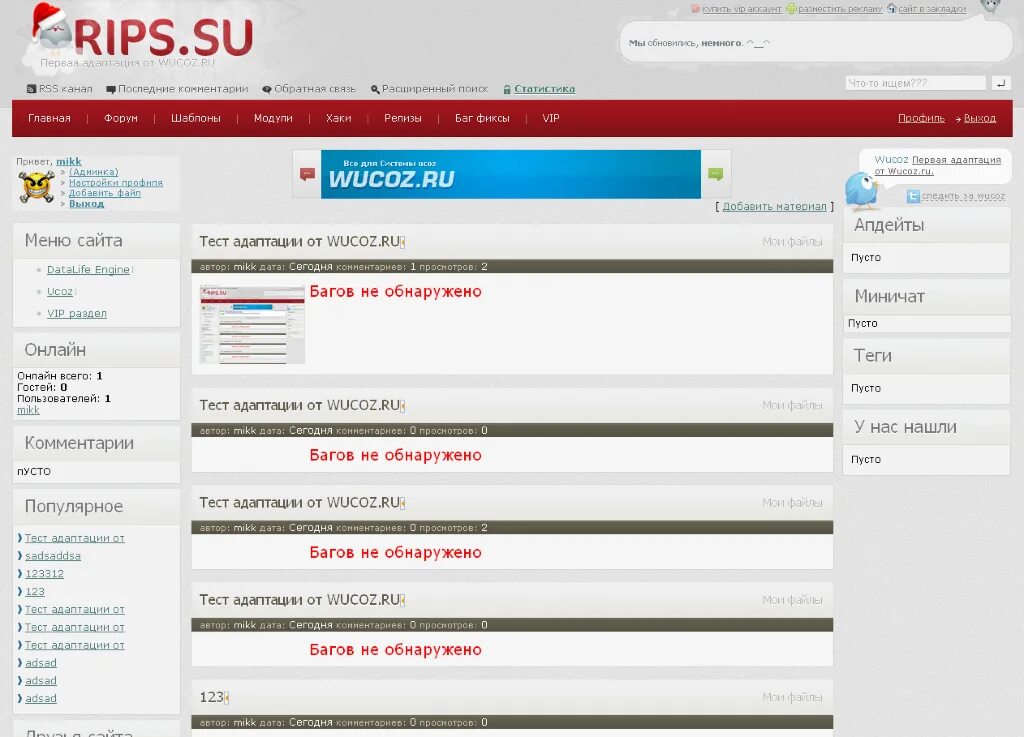Click the разместить рекламу link

840,8
